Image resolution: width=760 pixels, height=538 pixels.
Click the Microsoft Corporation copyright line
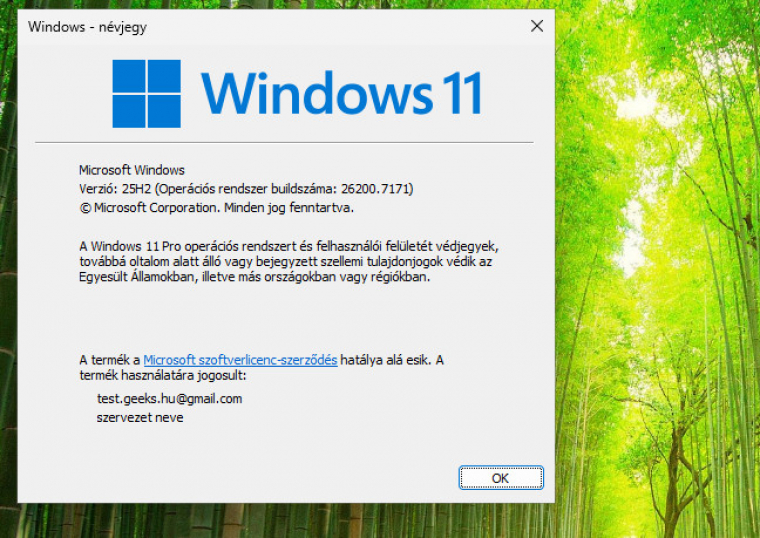216,208
